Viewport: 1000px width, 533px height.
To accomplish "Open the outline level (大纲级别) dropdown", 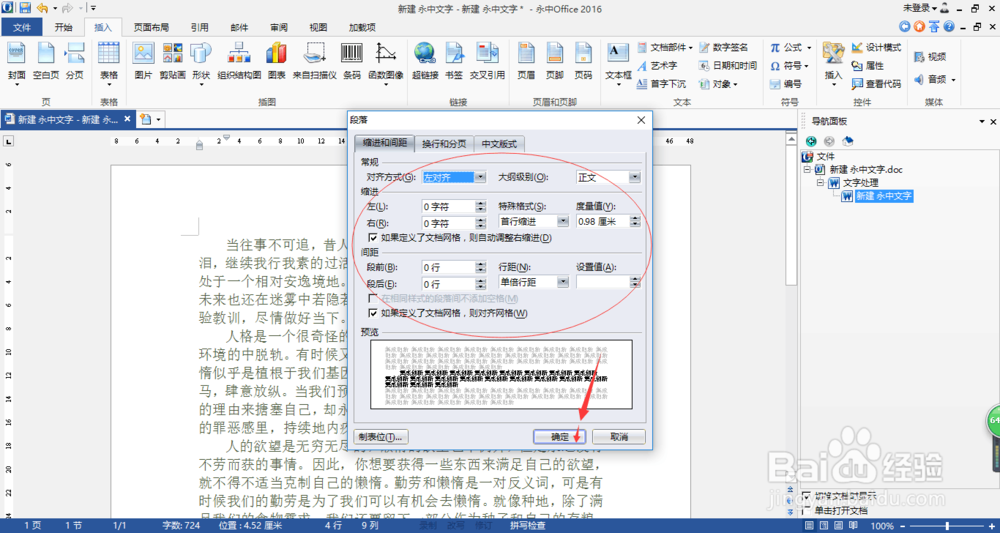I will click(635, 177).
